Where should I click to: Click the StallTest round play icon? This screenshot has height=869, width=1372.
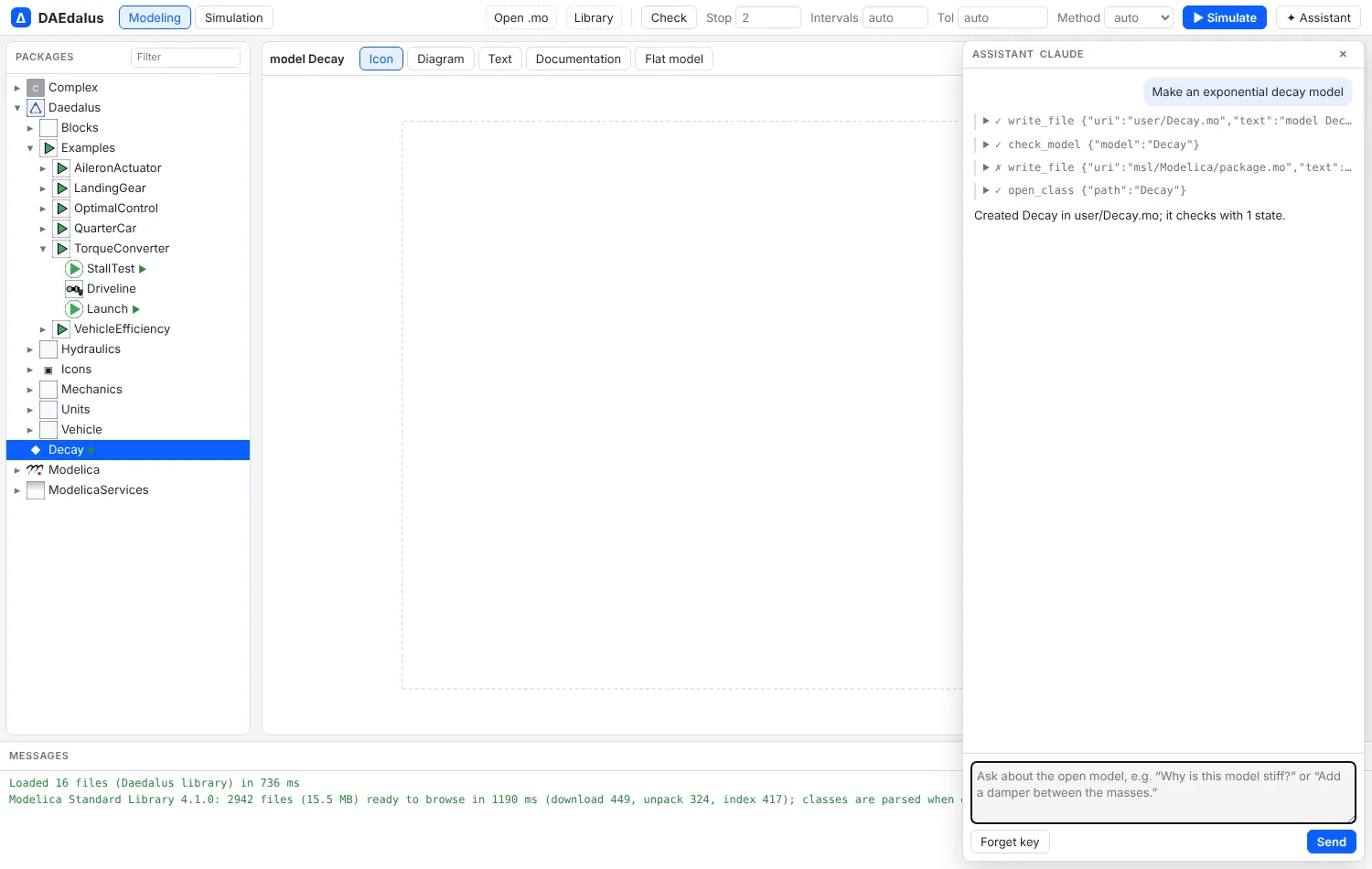(74, 269)
